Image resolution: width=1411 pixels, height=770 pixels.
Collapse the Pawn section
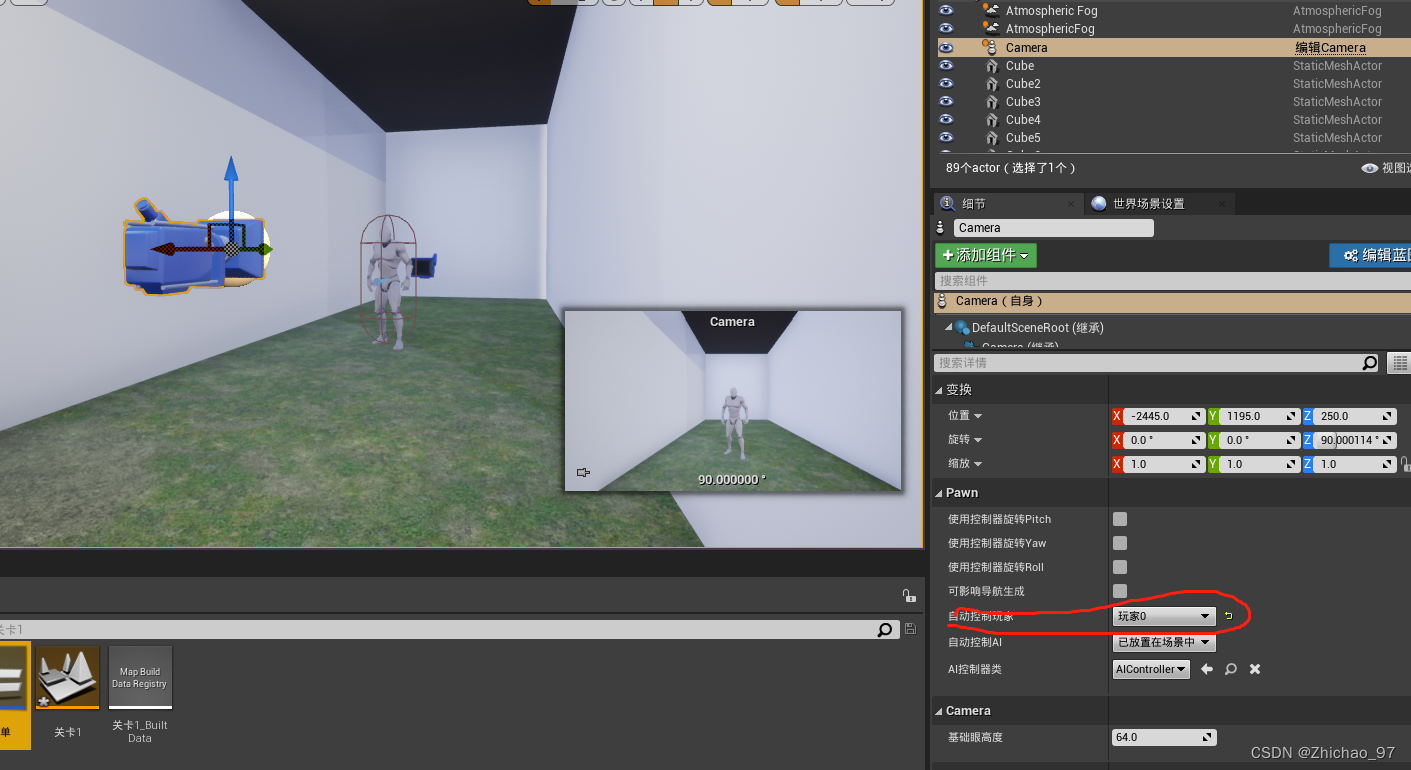point(940,492)
